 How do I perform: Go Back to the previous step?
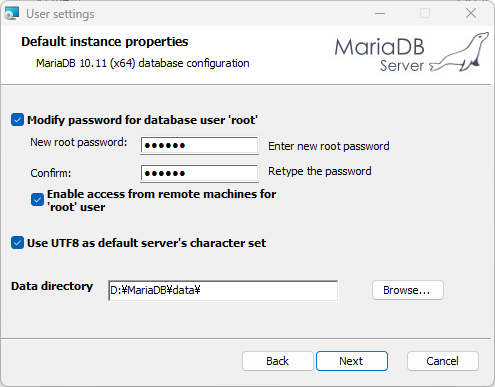point(277,361)
